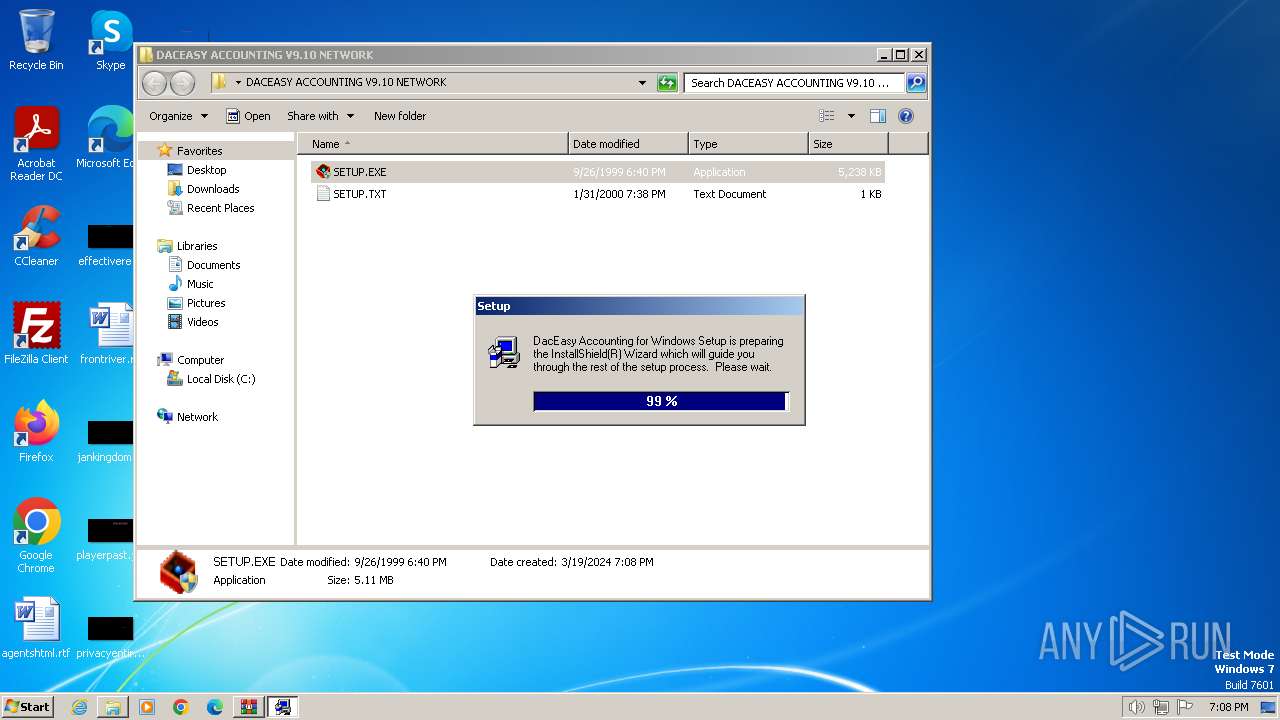Open the agentshtml.rtf document icon
1280x720 pixels.
pyautogui.click(x=36, y=628)
